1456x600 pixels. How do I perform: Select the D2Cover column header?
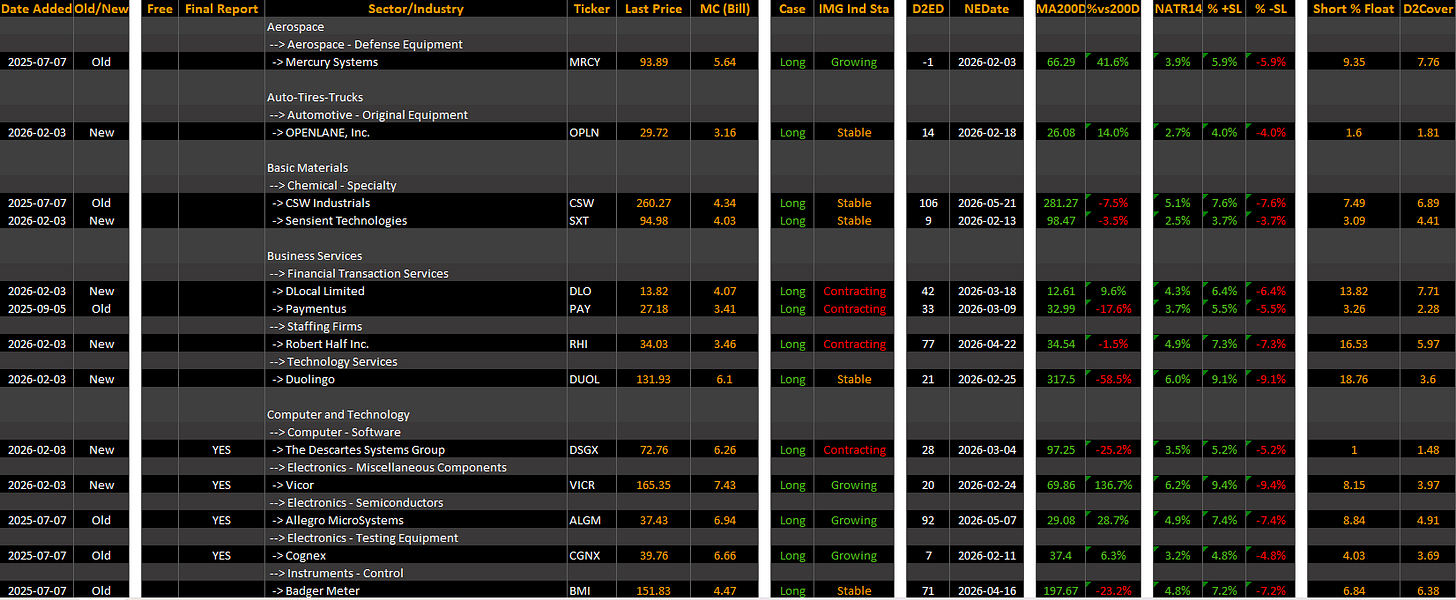(x=1428, y=9)
